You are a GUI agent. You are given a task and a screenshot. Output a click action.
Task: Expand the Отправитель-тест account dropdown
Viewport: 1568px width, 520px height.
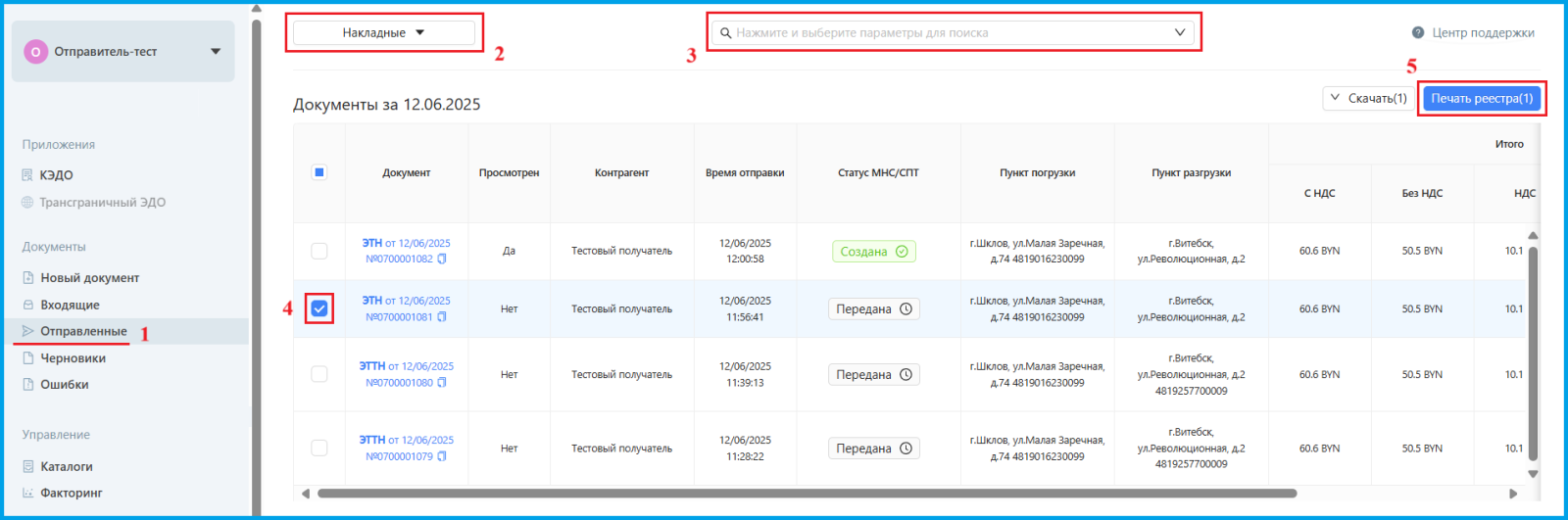[216, 52]
